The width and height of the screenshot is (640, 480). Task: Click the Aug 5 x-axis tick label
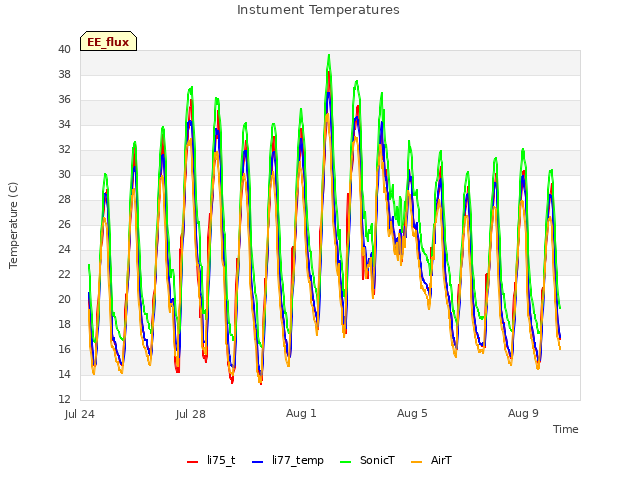click(412, 413)
